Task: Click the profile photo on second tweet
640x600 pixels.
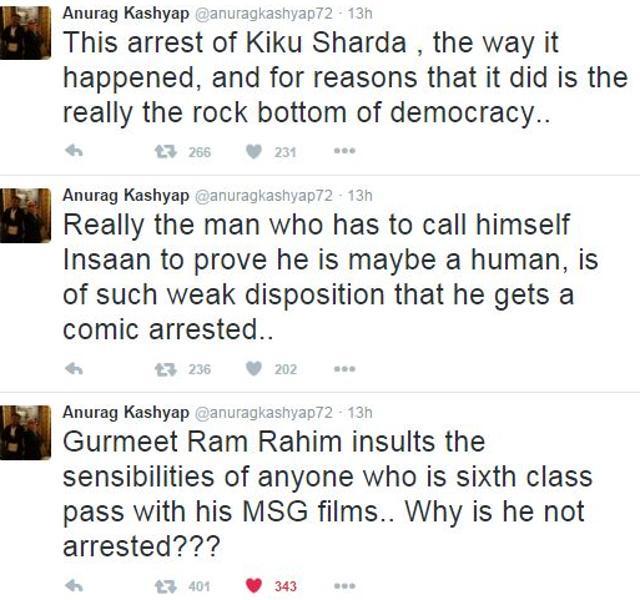Action: (25, 213)
